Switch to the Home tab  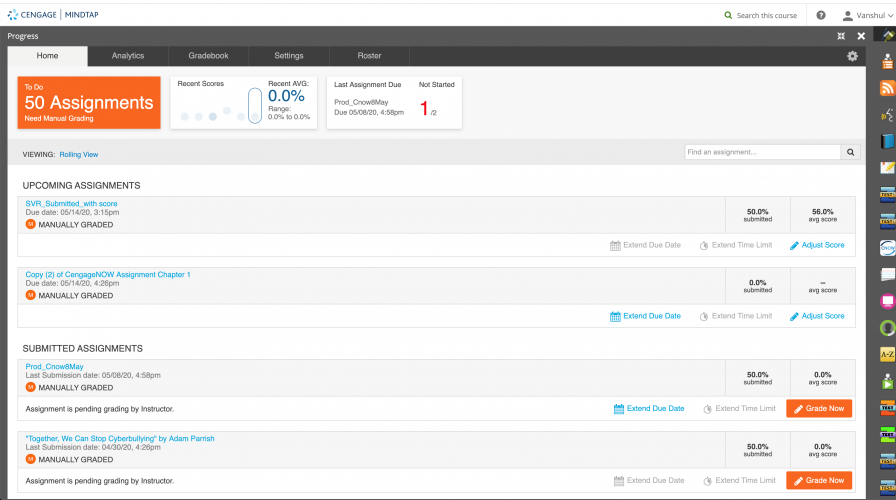point(47,56)
